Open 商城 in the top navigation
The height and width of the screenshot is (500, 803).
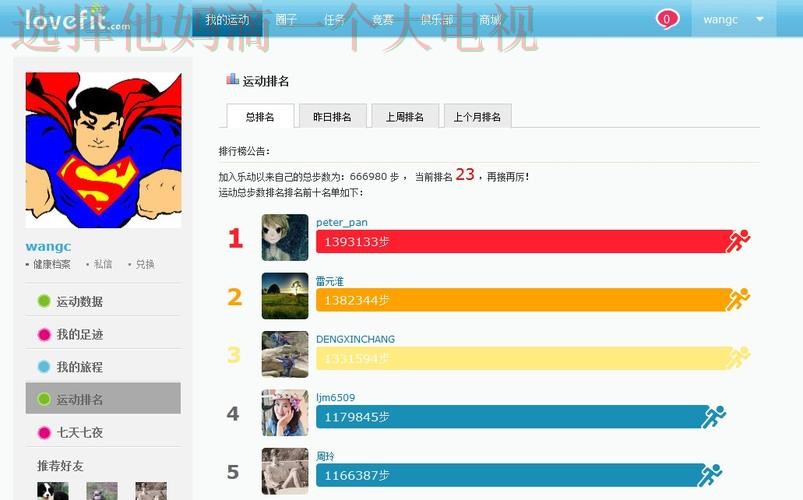(490, 20)
